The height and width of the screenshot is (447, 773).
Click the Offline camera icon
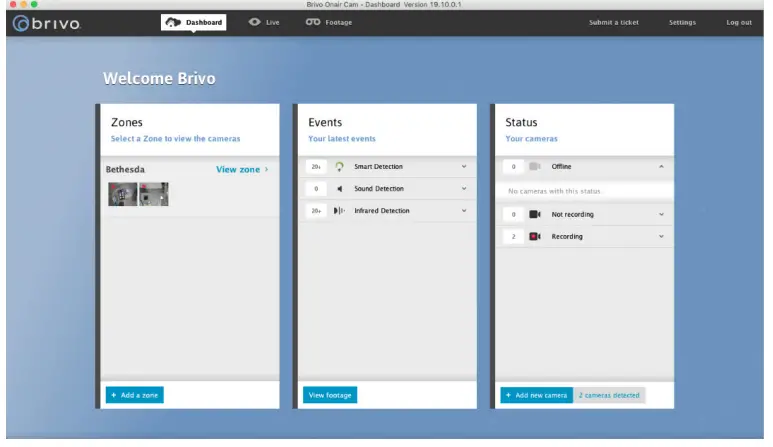(535, 167)
